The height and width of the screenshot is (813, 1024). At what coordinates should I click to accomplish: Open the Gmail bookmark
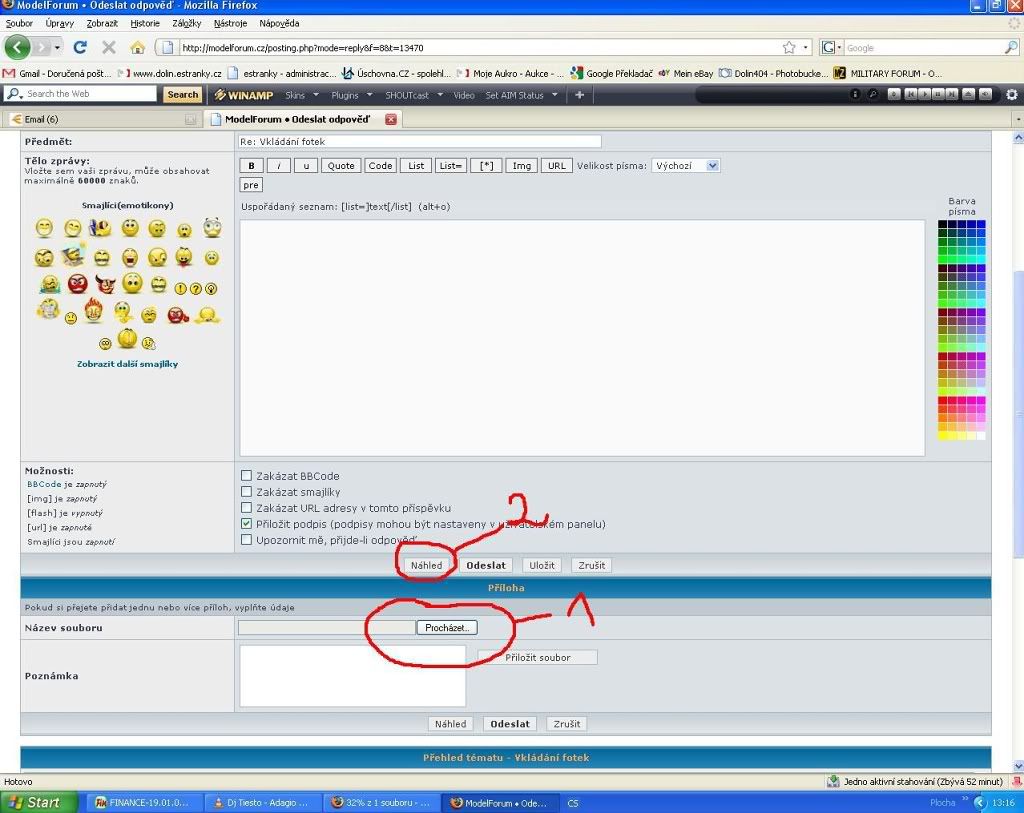tap(57, 73)
